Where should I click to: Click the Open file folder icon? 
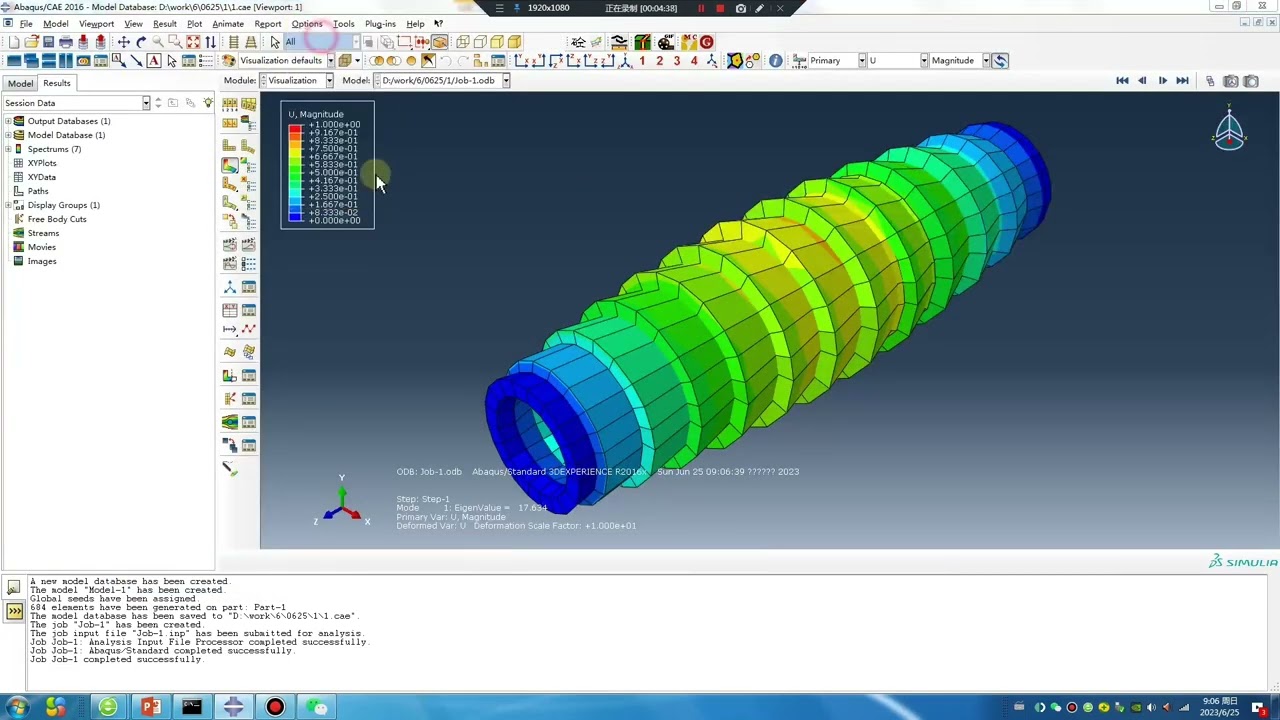(x=31, y=42)
